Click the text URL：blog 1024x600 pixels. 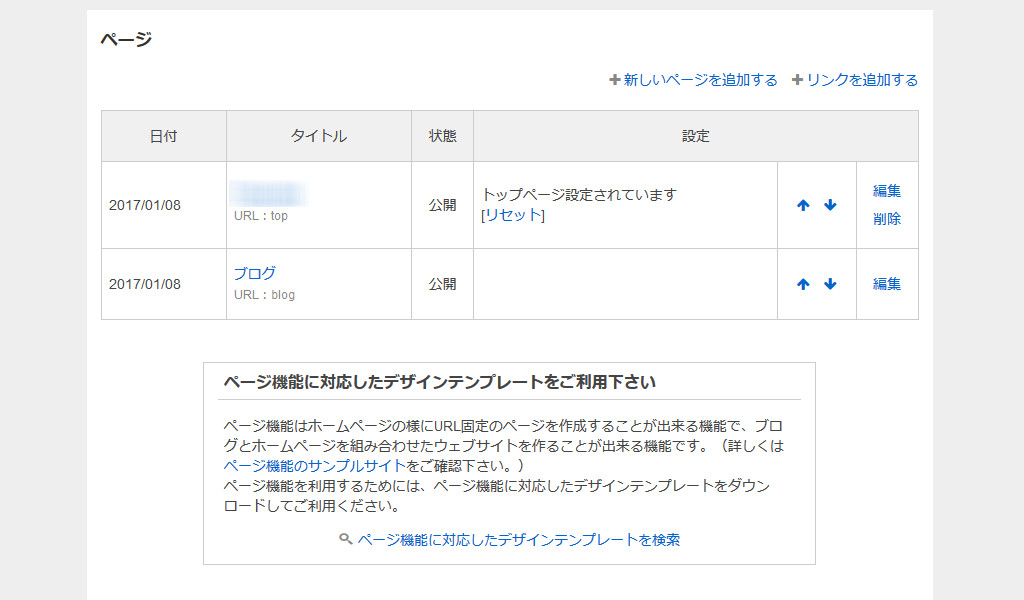pyautogui.click(x=264, y=295)
